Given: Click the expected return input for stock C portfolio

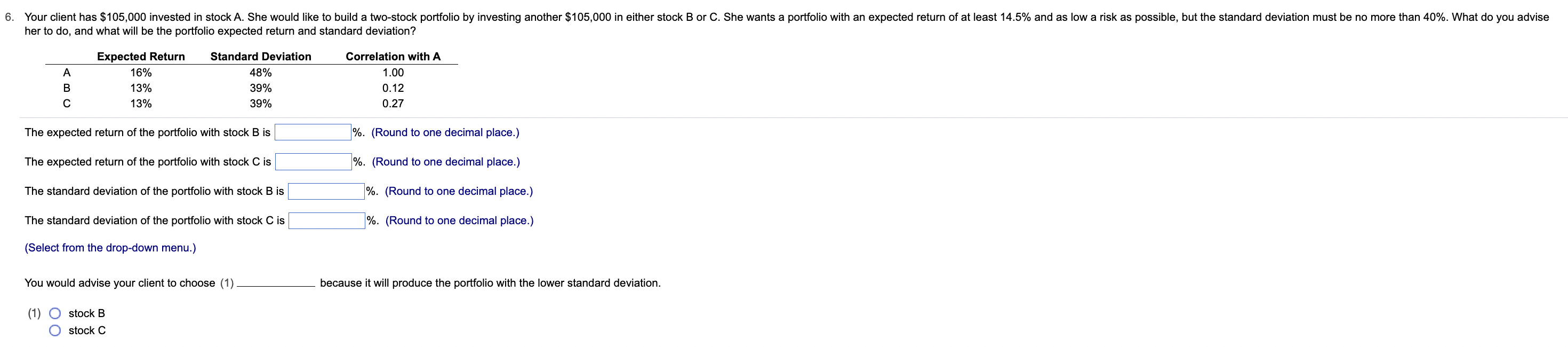Looking at the screenshot, I should point(313,161).
